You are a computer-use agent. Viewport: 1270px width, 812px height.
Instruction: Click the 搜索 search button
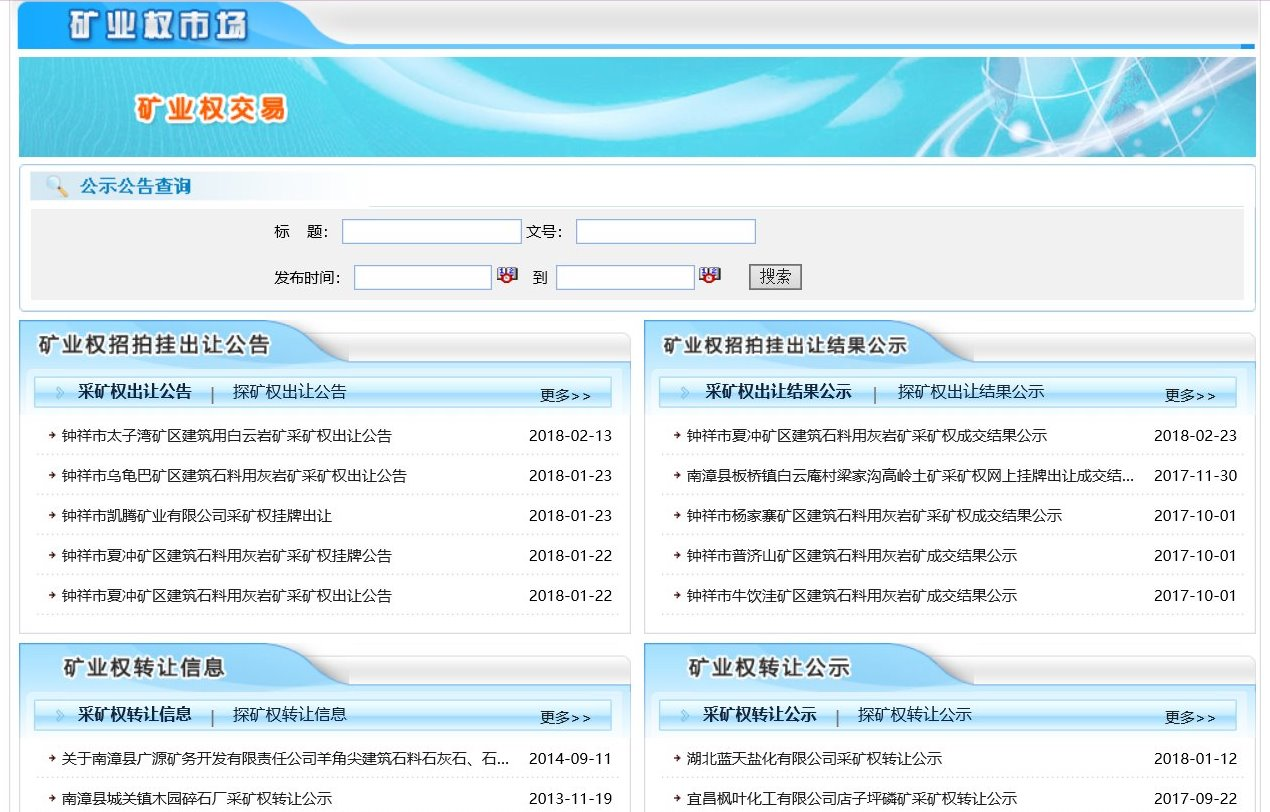click(775, 277)
